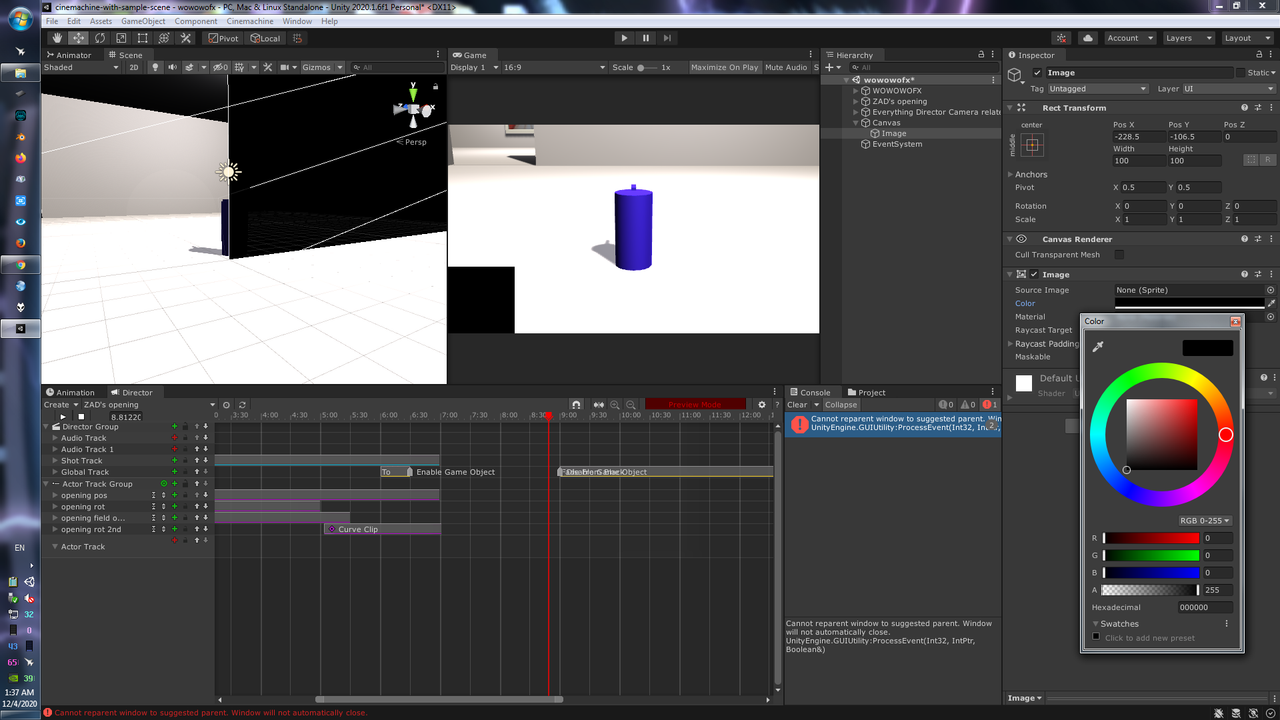Open scene camera settings icon
1280x720 pixels.
coord(288,67)
